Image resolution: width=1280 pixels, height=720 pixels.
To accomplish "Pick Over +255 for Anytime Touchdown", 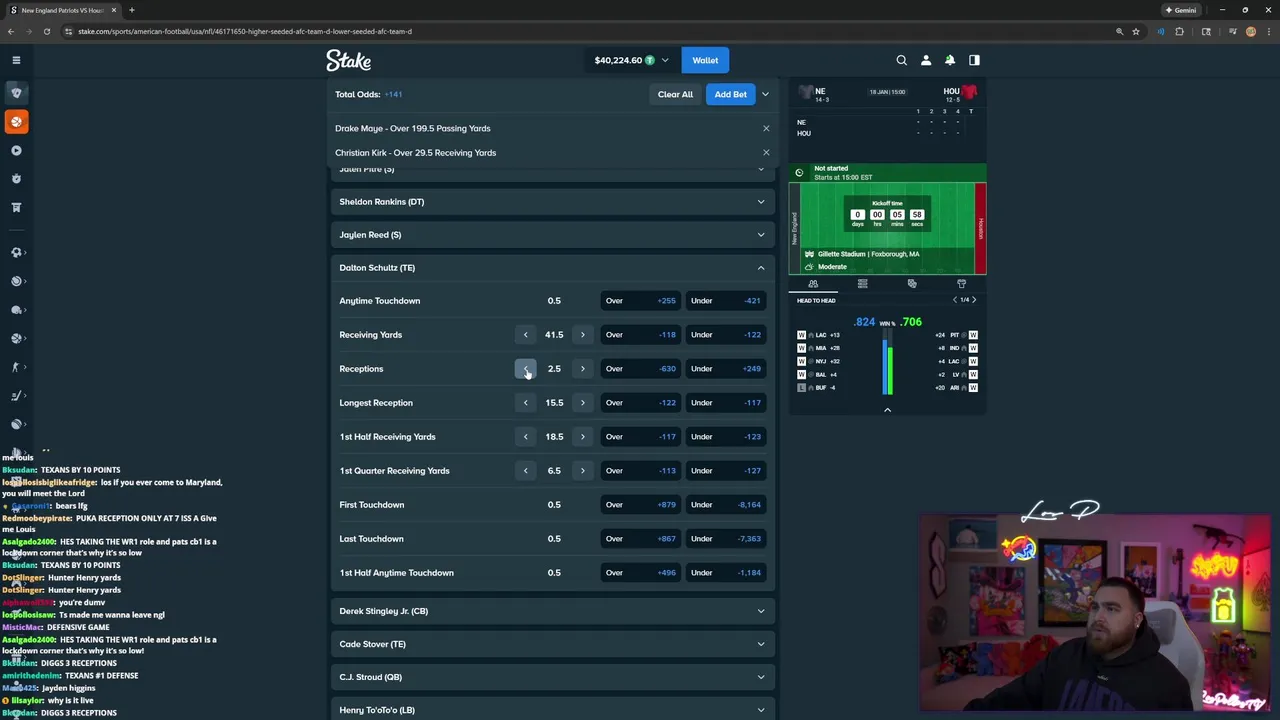I will 640,301.
